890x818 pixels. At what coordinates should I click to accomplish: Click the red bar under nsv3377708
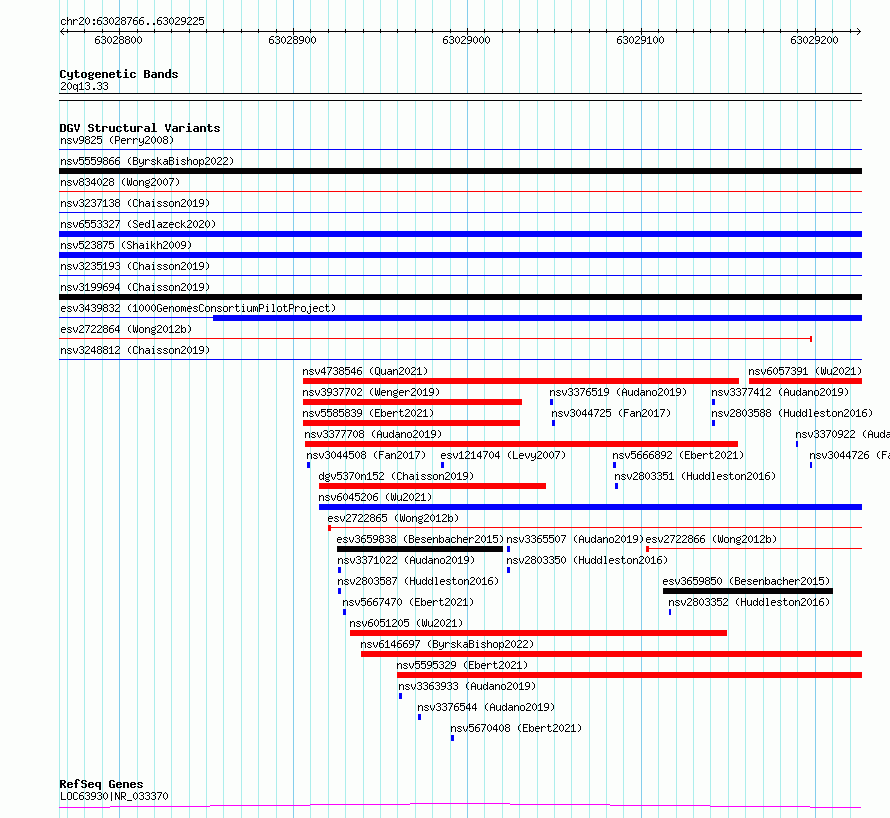click(522, 444)
